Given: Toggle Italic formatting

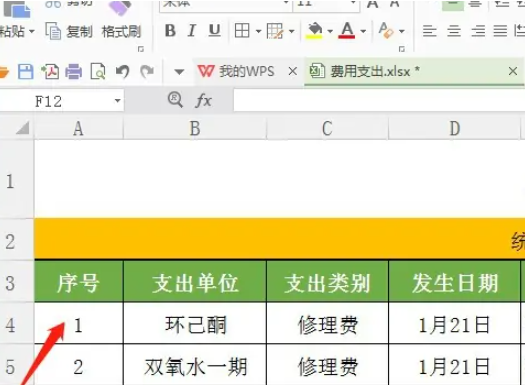Looking at the screenshot, I should pyautogui.click(x=192, y=31).
